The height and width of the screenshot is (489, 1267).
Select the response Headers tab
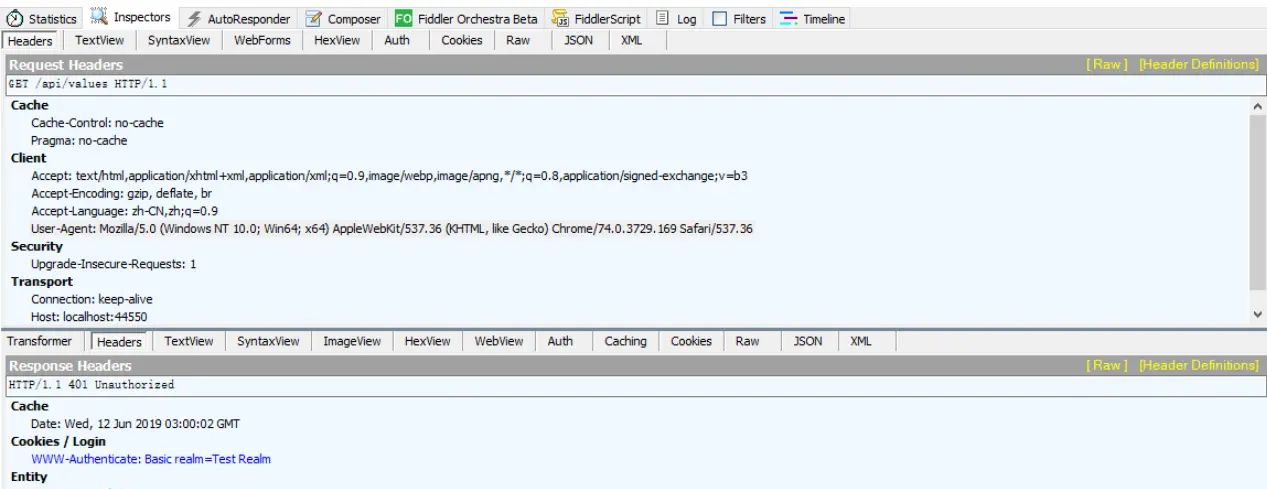coord(119,342)
